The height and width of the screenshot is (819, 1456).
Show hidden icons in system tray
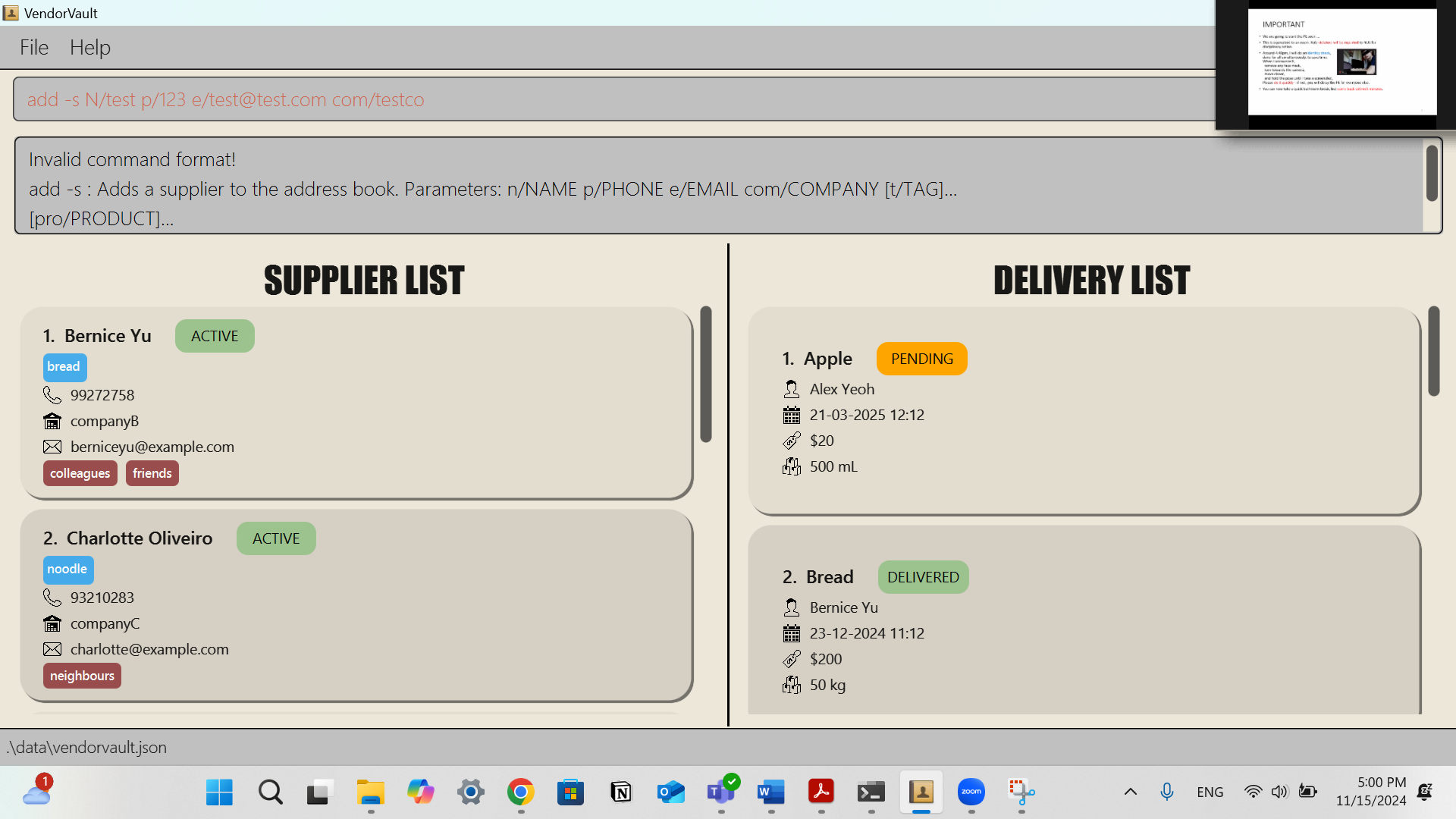point(1130,792)
